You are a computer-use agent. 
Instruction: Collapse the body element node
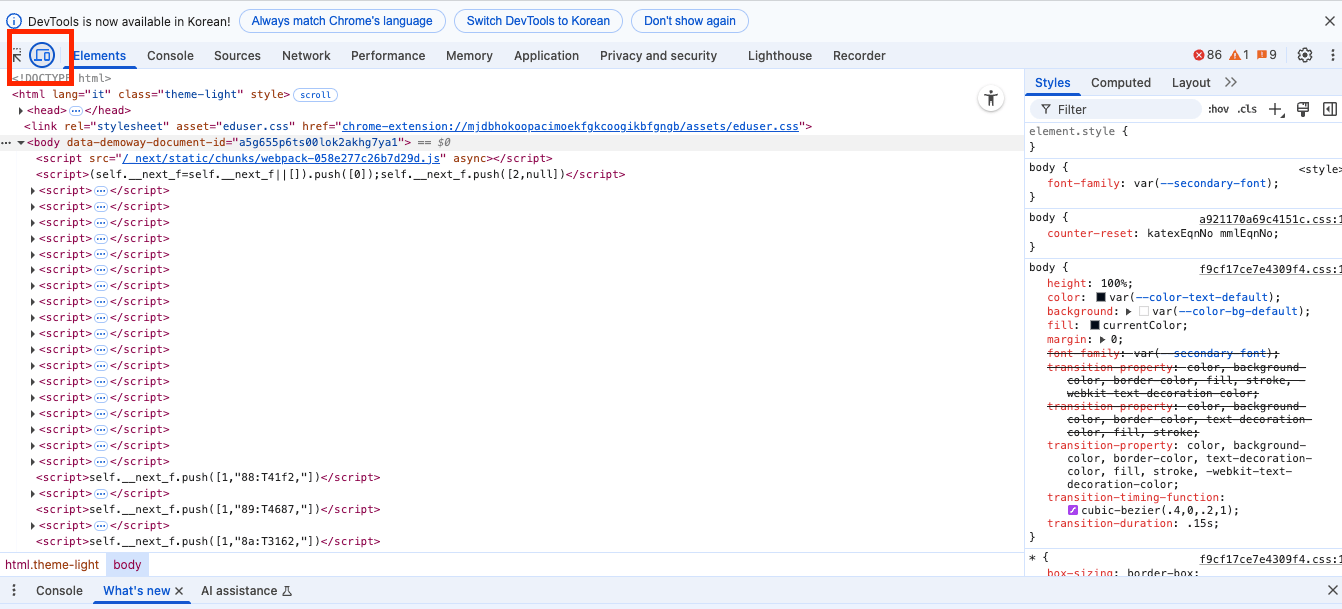[x=21, y=143]
